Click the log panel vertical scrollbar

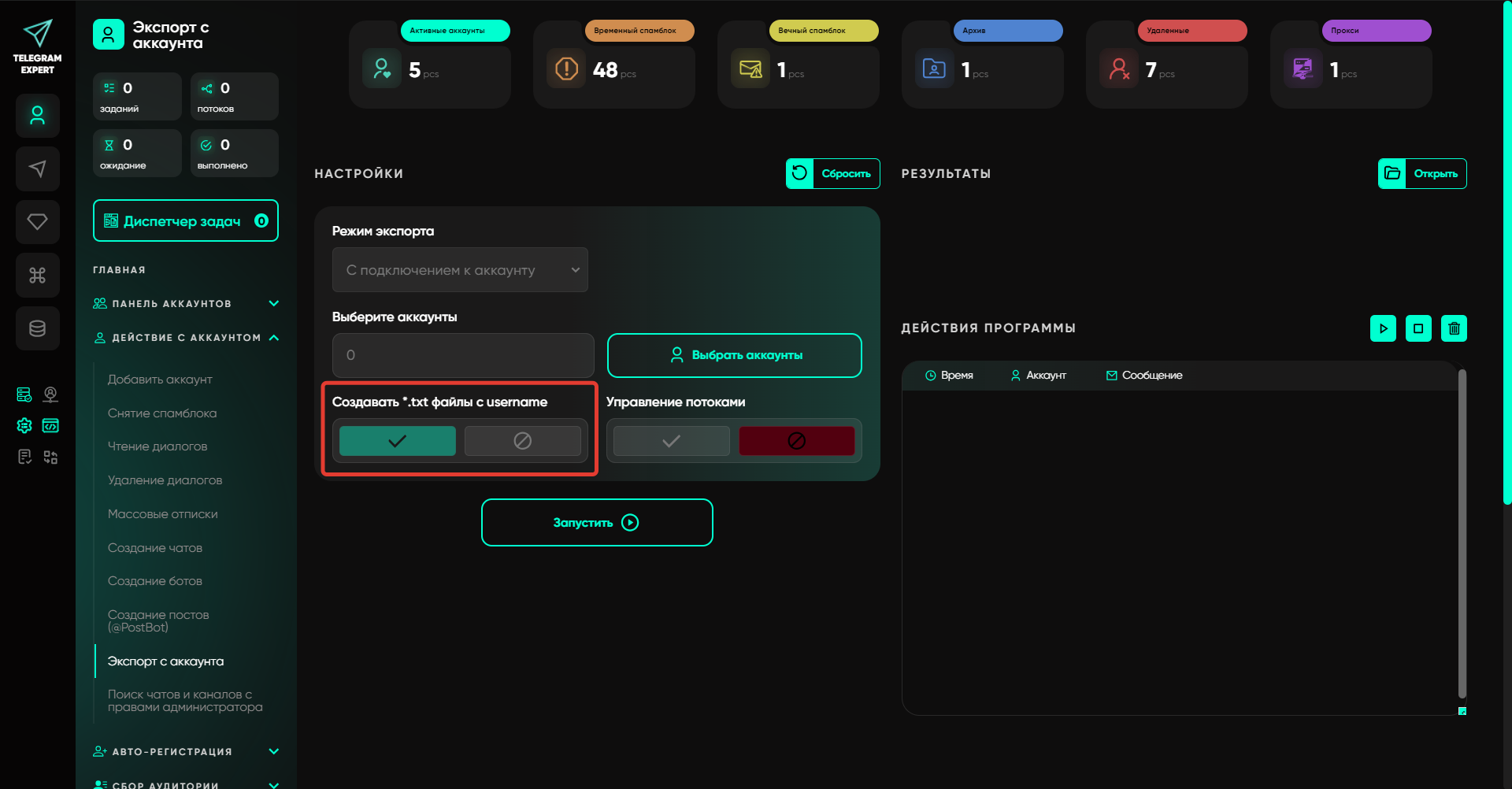[1462, 534]
